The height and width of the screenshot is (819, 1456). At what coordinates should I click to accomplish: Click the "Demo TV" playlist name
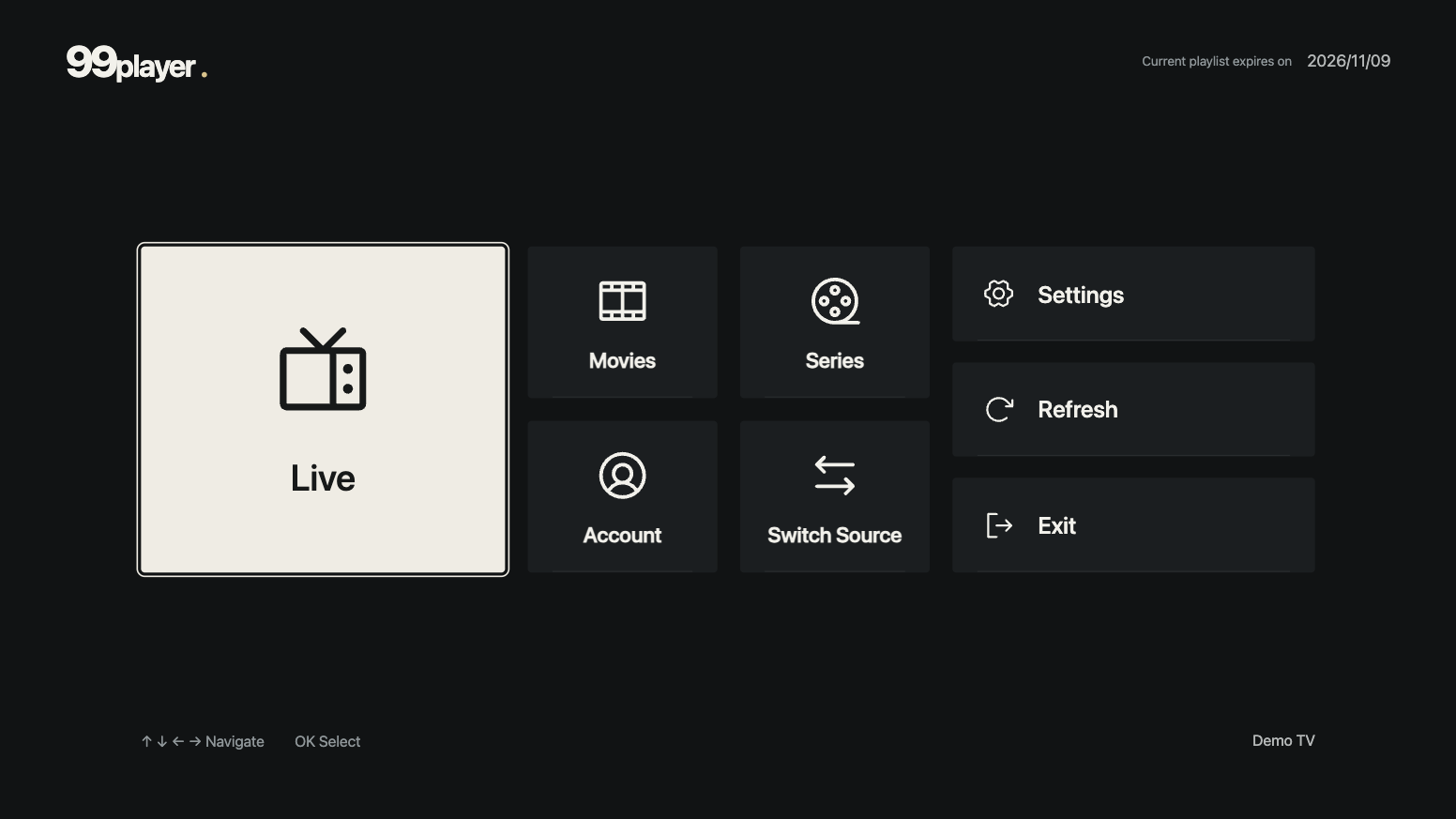point(1283,740)
